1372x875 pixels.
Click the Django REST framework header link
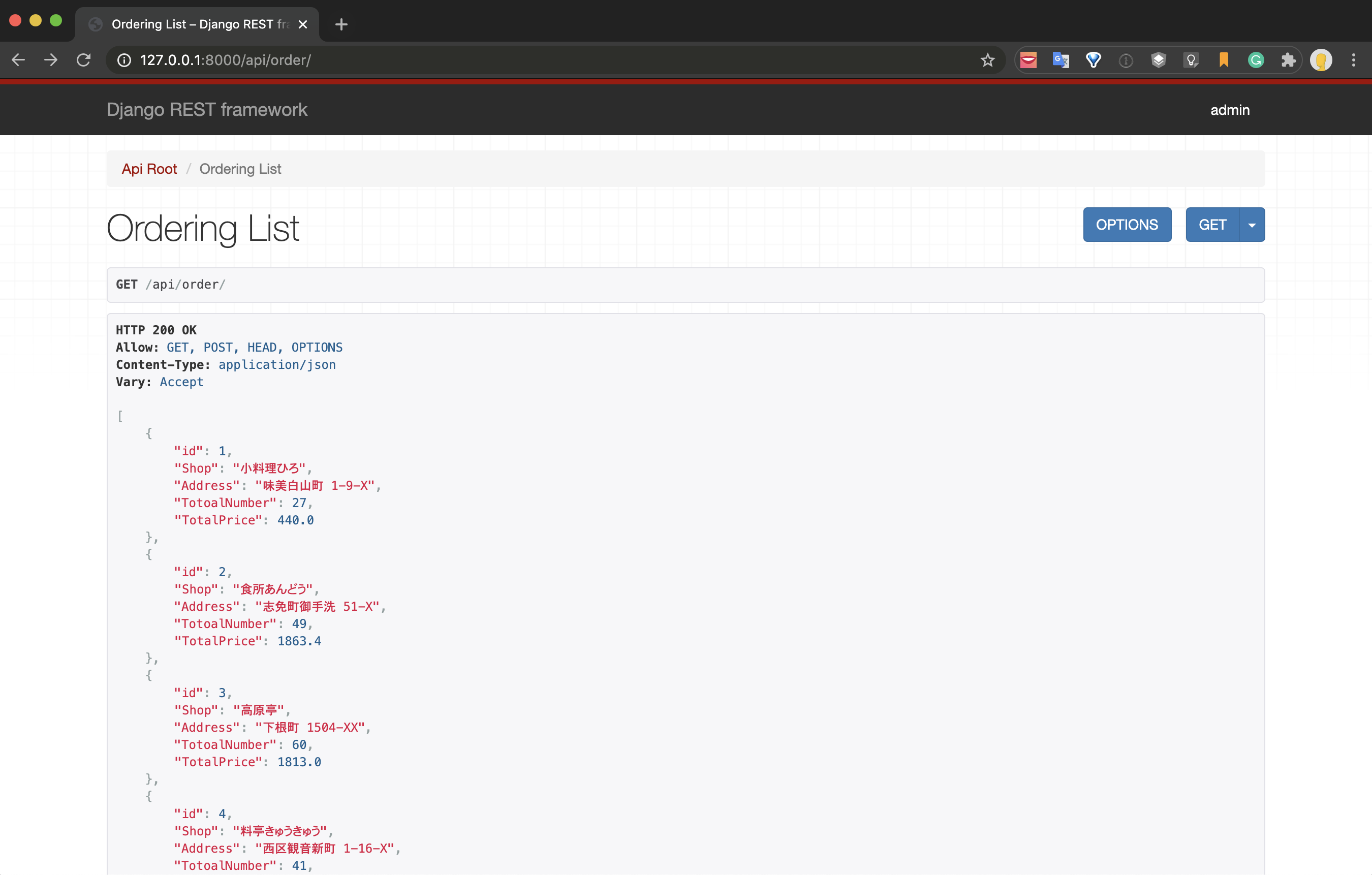207,109
